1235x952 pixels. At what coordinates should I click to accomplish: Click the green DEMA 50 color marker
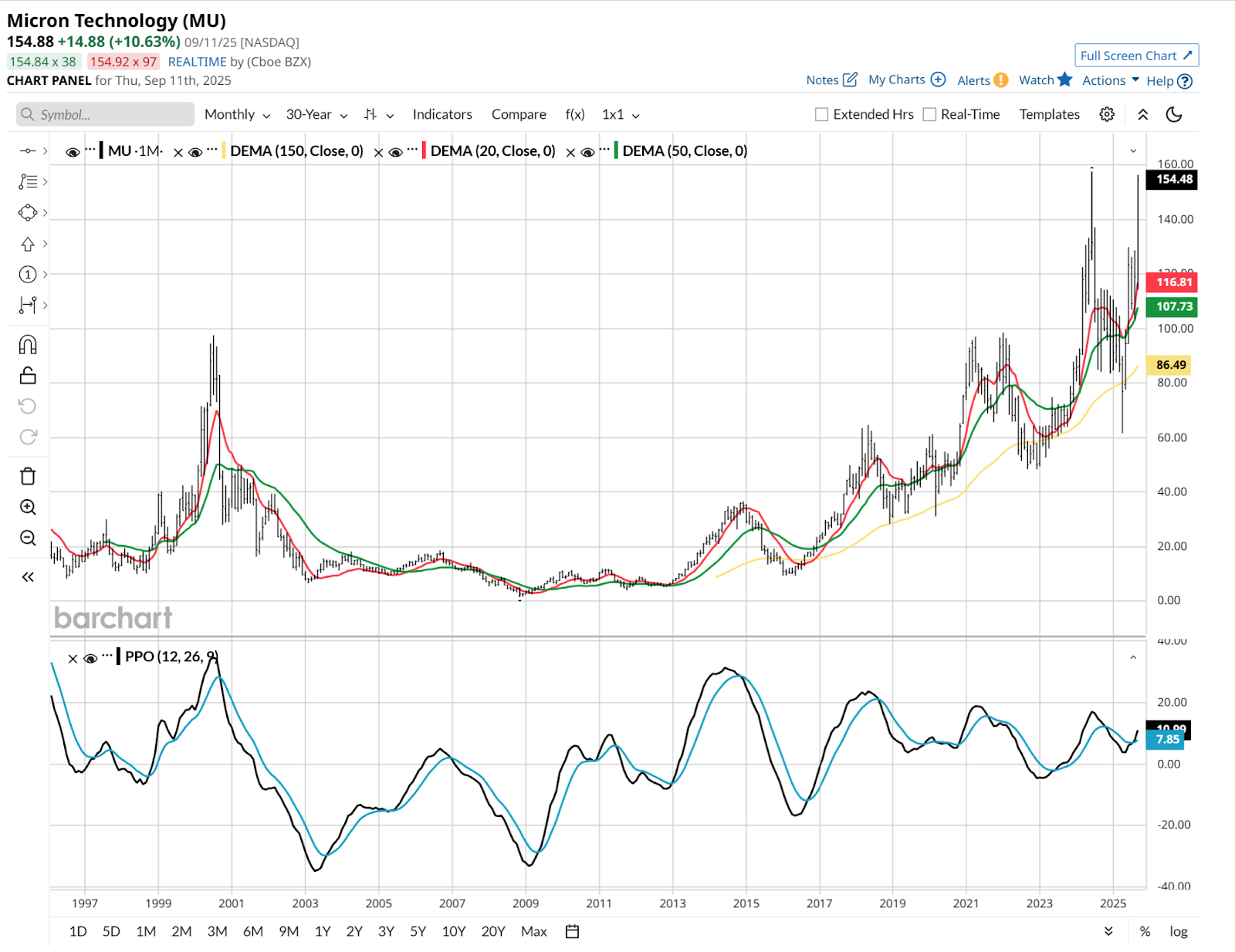616,150
